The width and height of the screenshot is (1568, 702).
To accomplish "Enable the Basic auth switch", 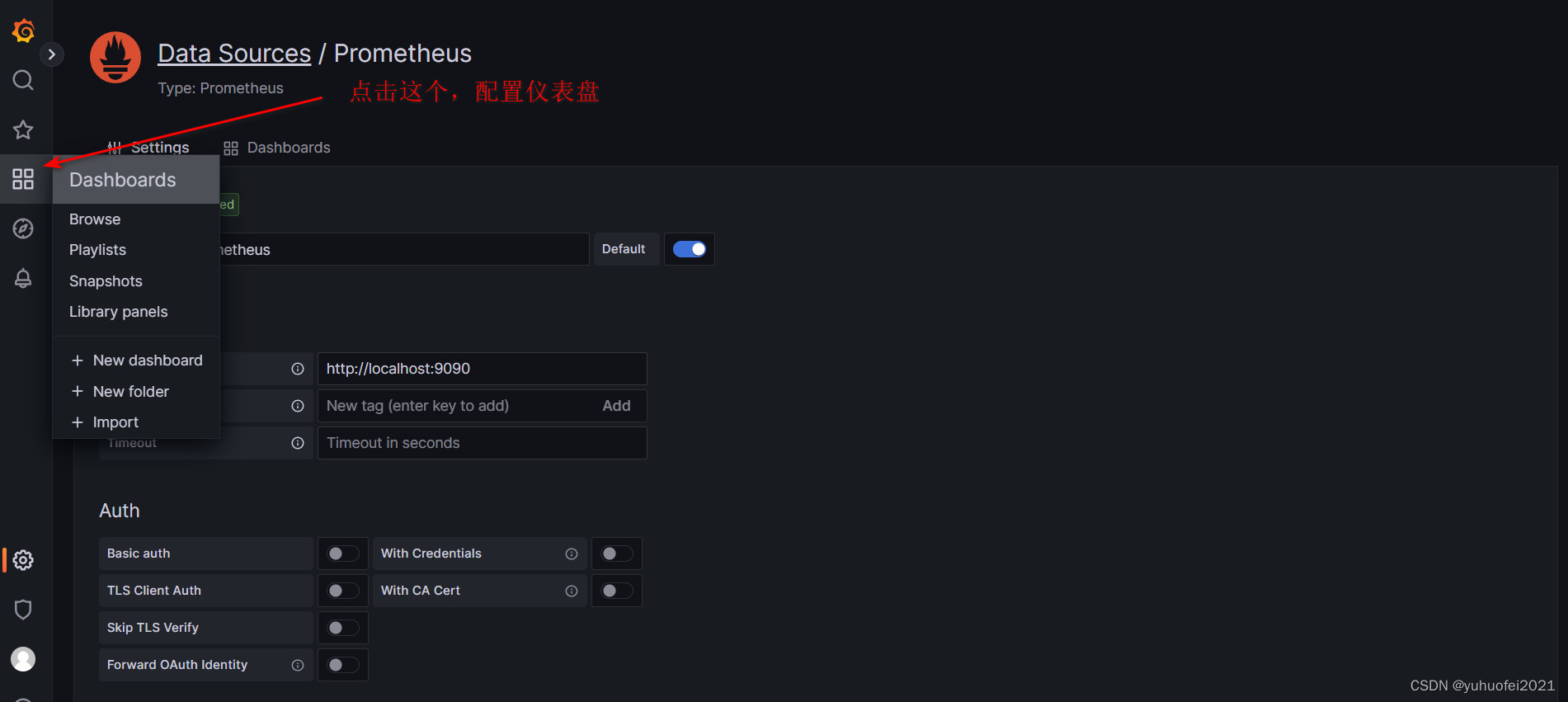I will pyautogui.click(x=343, y=554).
